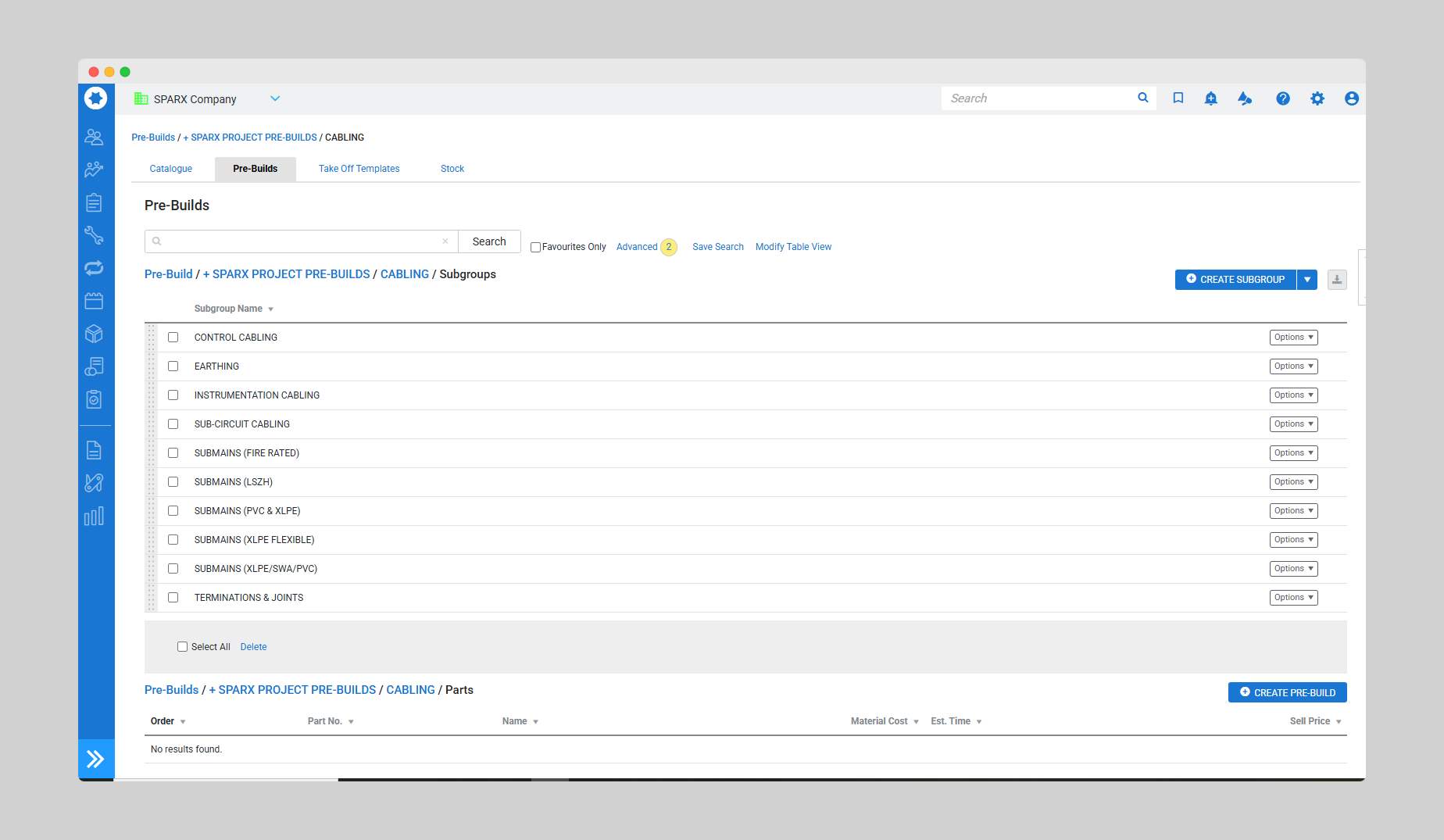Open the Jobs wrench sidebar icon
Screen dimensions: 1444x840
tap(94, 235)
